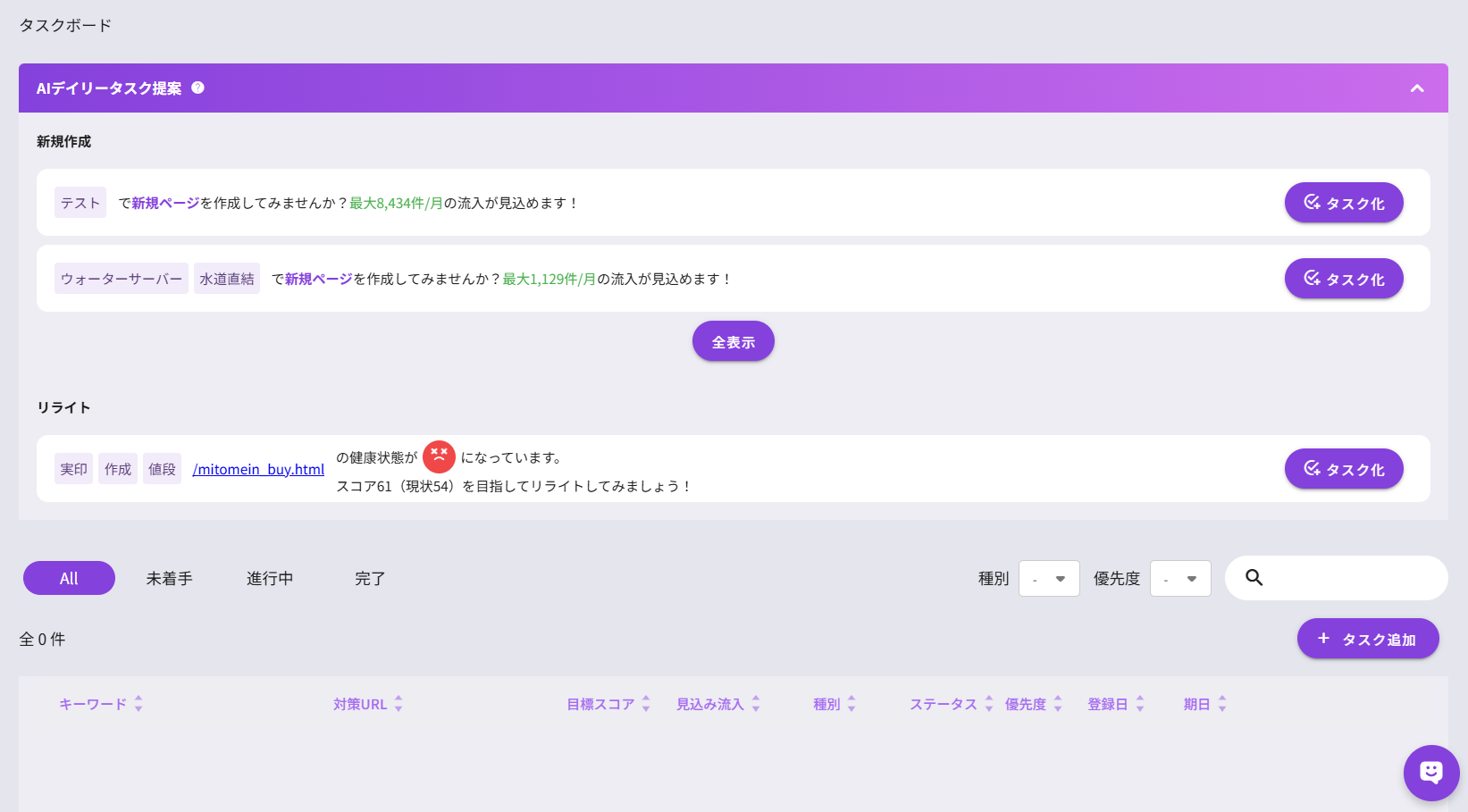Open the /mitomein_buy.html link

coord(258,468)
